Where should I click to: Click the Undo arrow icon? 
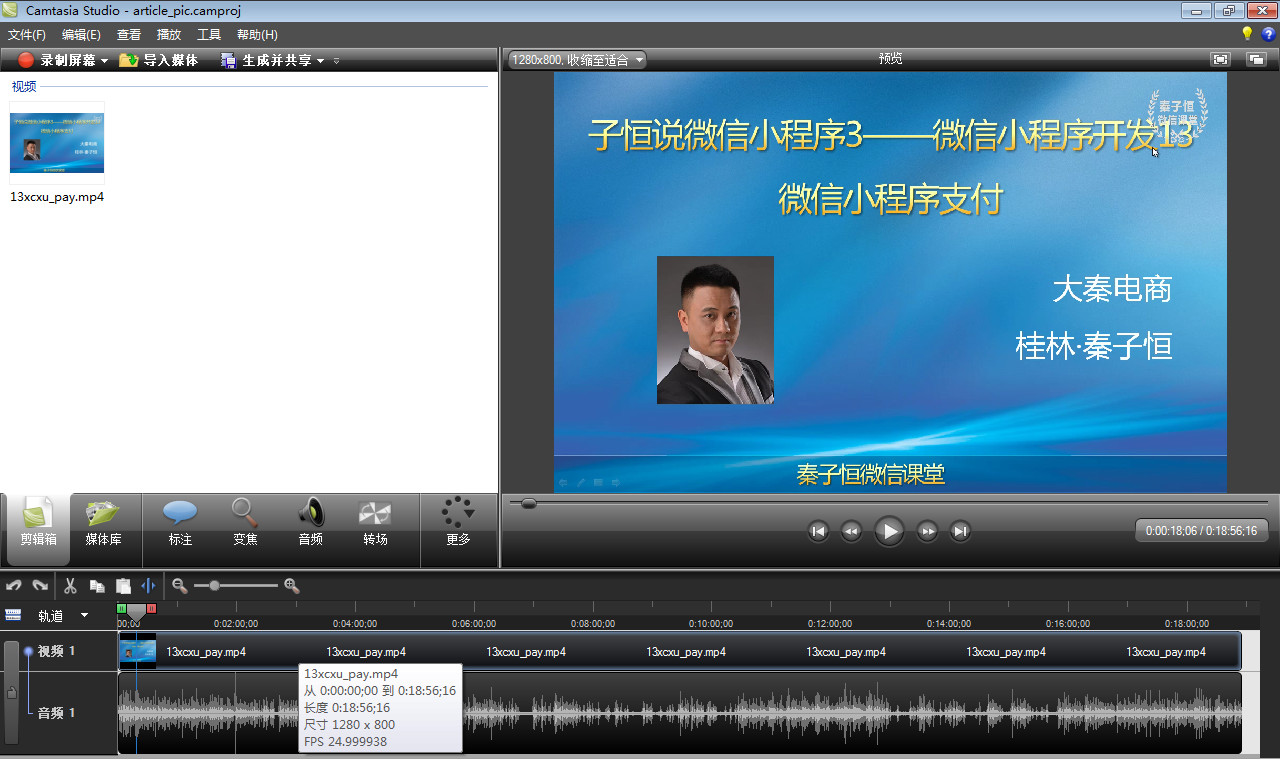tap(14, 586)
